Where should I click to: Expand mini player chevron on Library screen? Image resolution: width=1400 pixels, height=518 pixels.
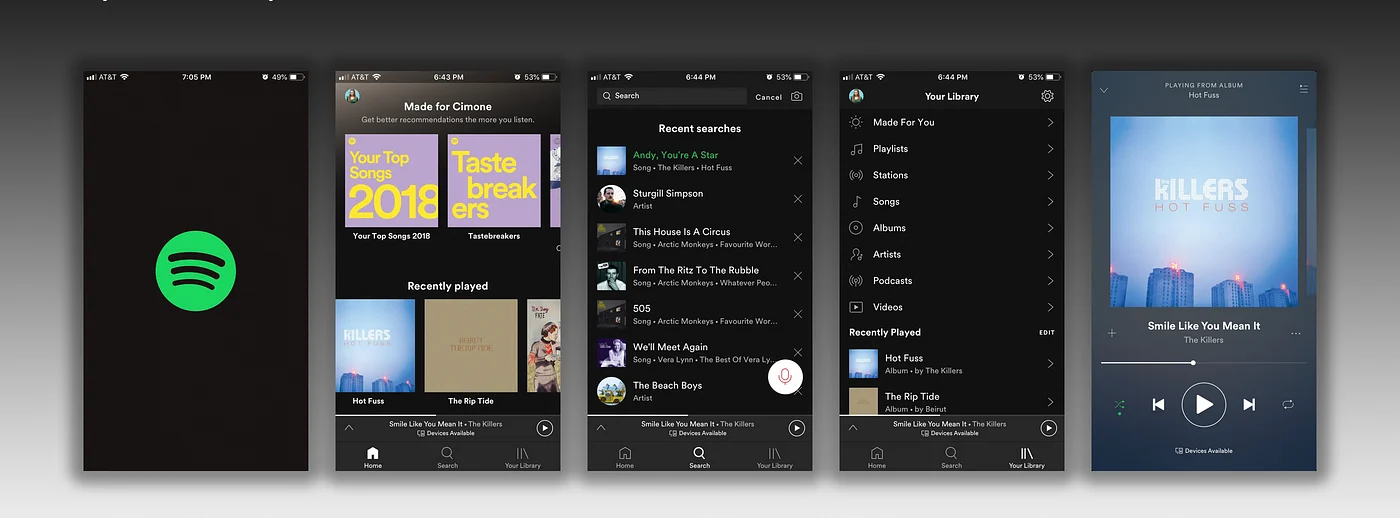(x=853, y=427)
